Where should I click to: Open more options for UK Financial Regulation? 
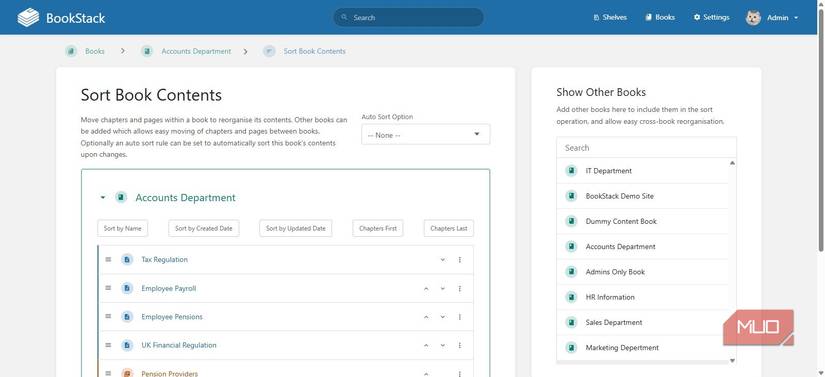coord(459,345)
